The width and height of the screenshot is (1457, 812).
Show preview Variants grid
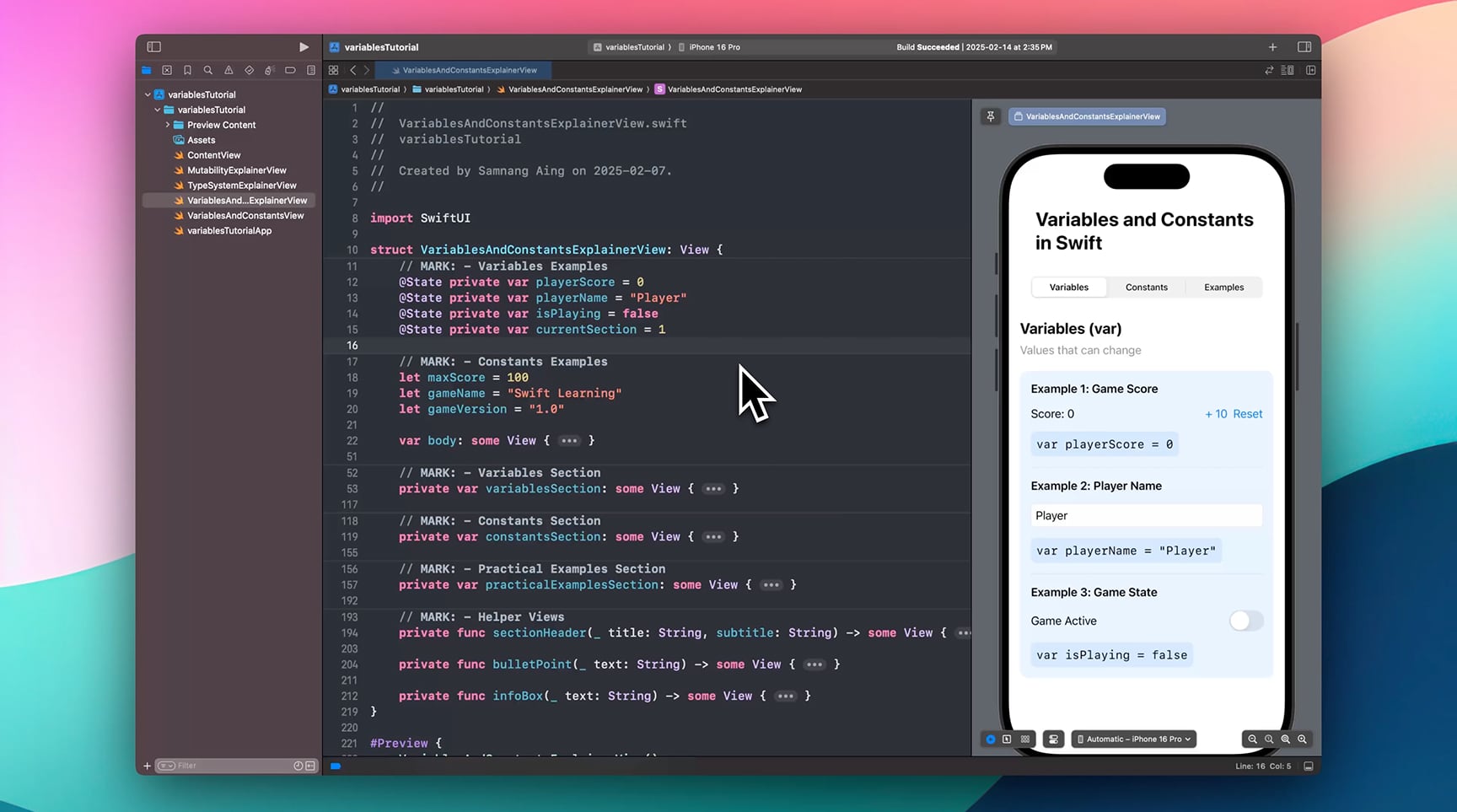pos(1025,739)
